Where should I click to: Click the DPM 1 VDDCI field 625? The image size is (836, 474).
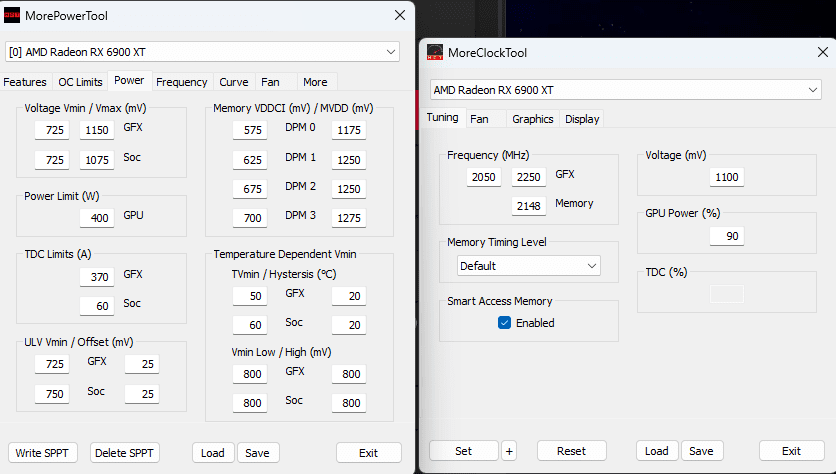[x=250, y=160]
